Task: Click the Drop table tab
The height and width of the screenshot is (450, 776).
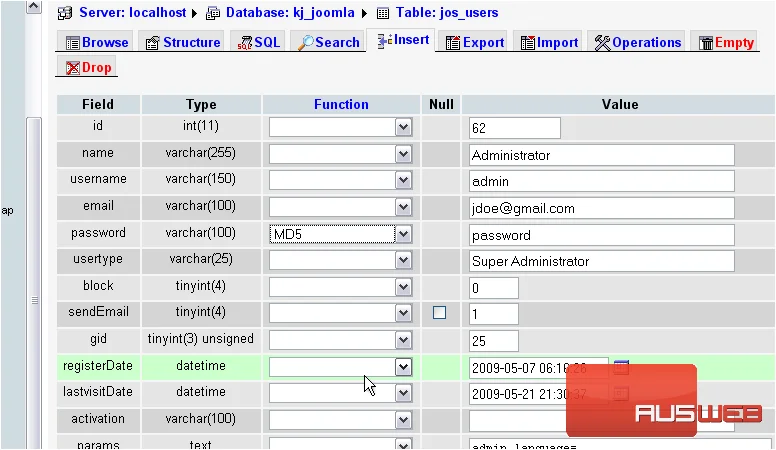Action: (88, 67)
